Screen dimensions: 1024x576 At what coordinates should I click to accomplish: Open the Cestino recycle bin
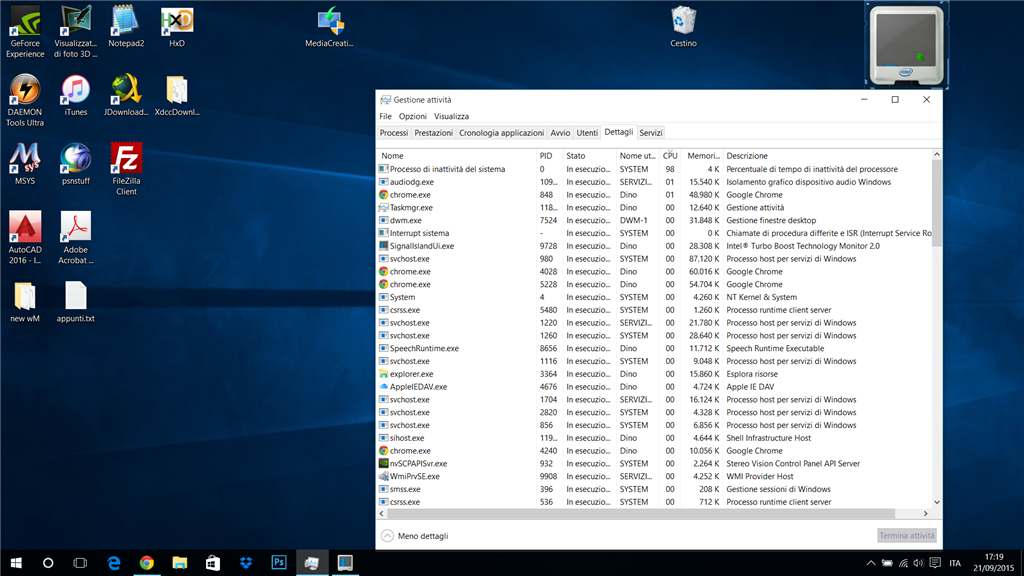(683, 26)
